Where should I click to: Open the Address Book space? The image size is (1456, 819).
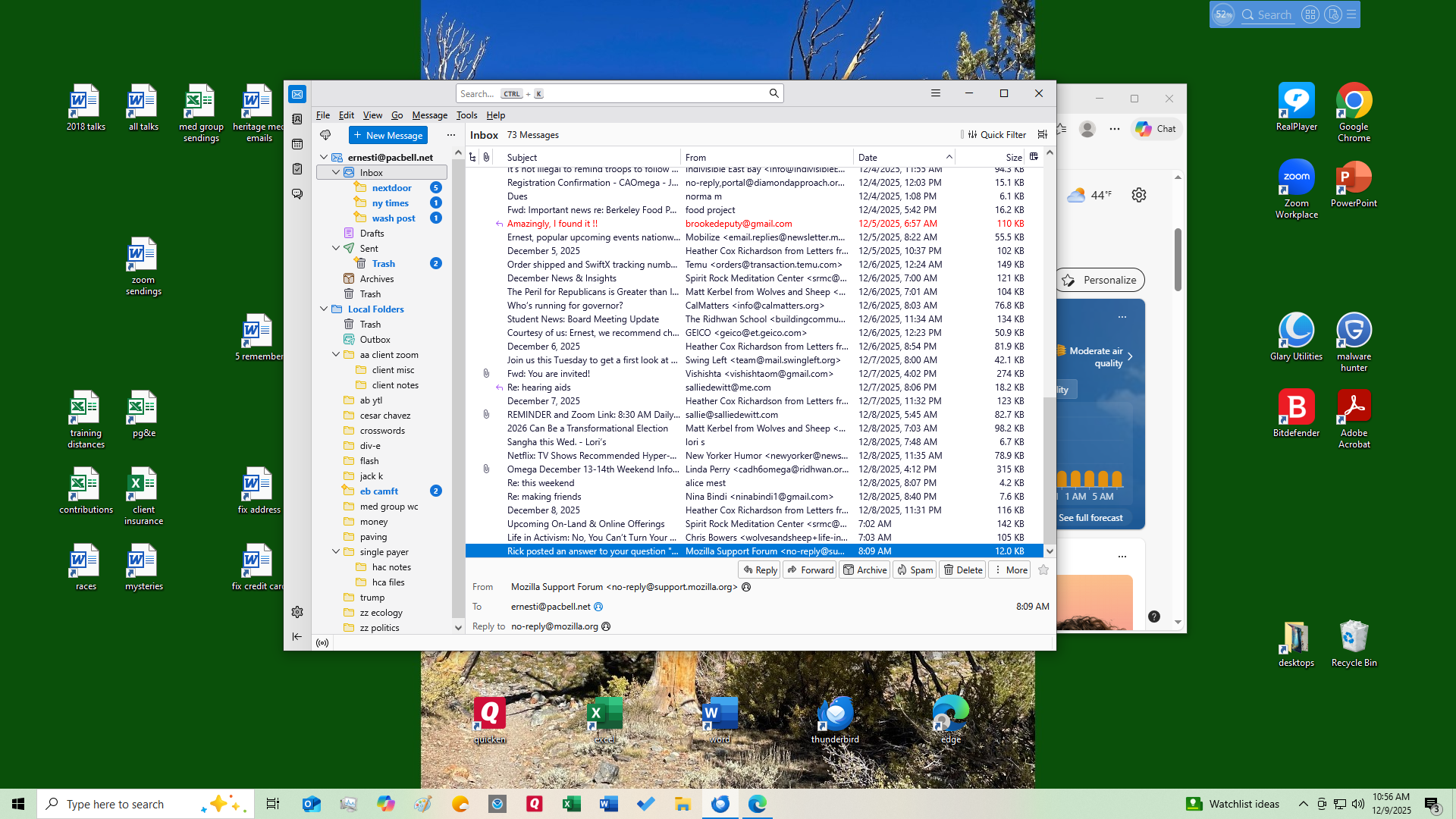point(297,119)
